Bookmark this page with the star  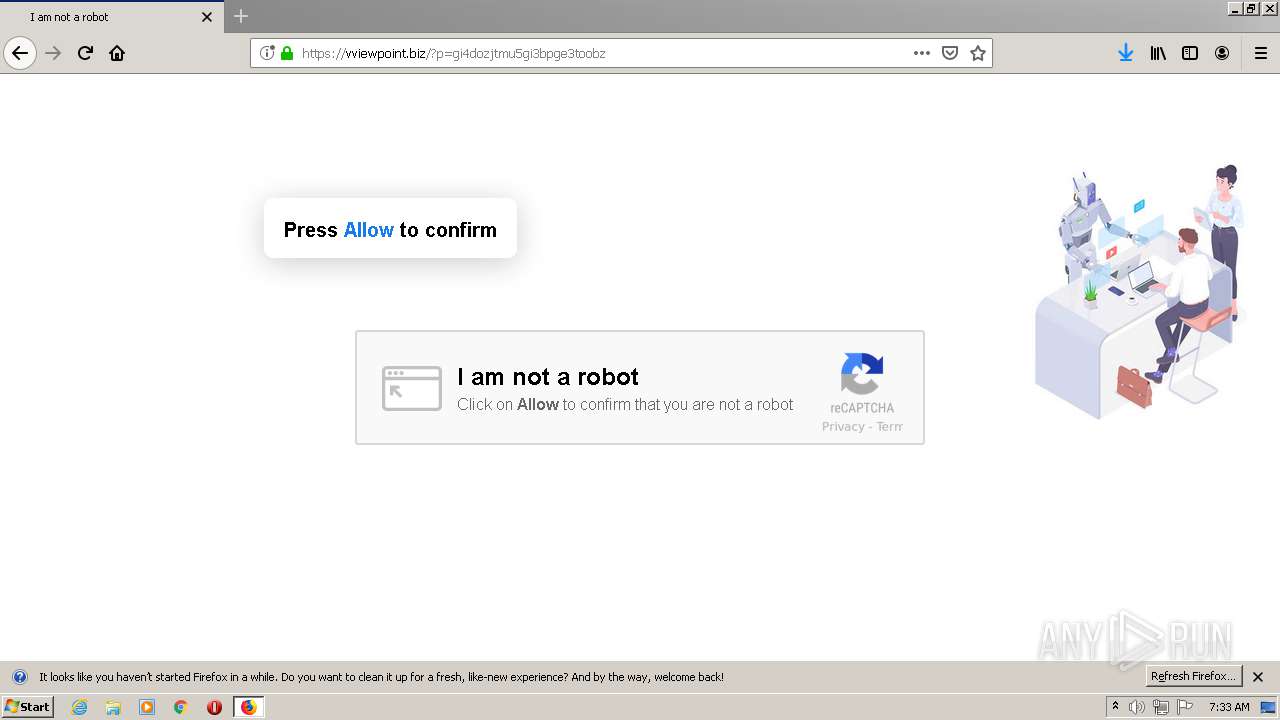pyautogui.click(x=978, y=53)
